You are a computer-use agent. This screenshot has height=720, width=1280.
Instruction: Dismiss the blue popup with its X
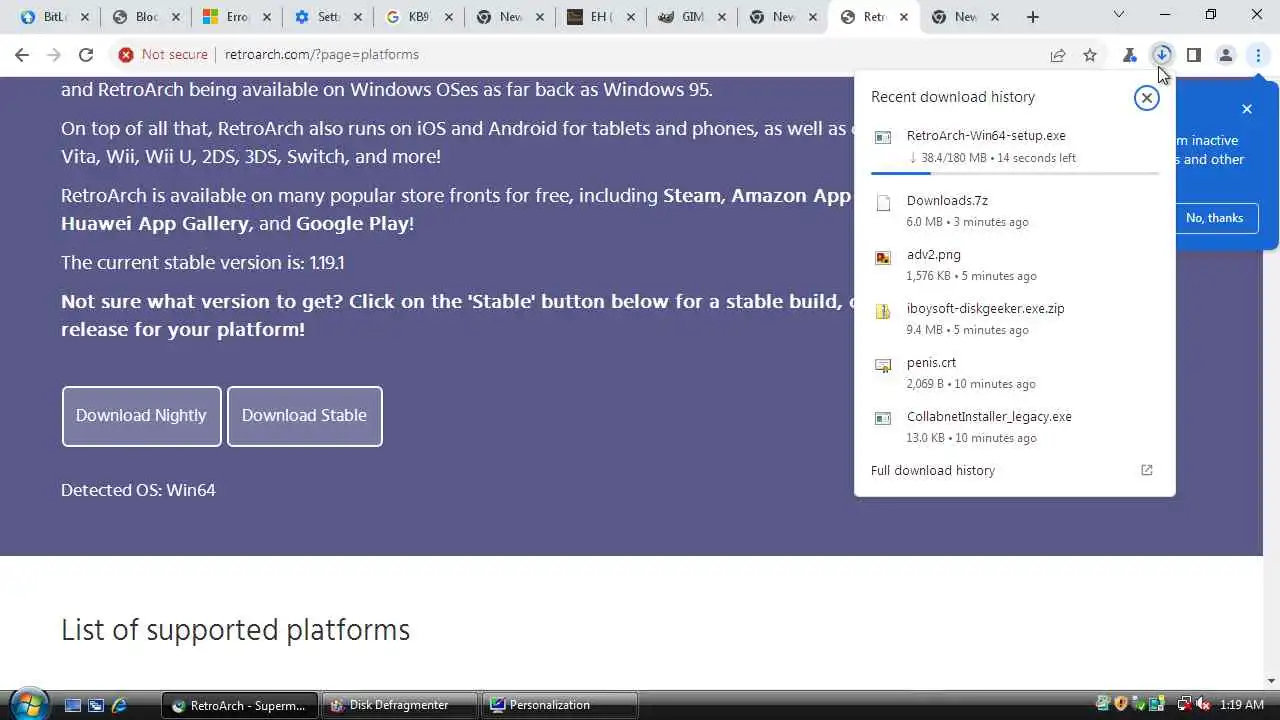coord(1246,109)
